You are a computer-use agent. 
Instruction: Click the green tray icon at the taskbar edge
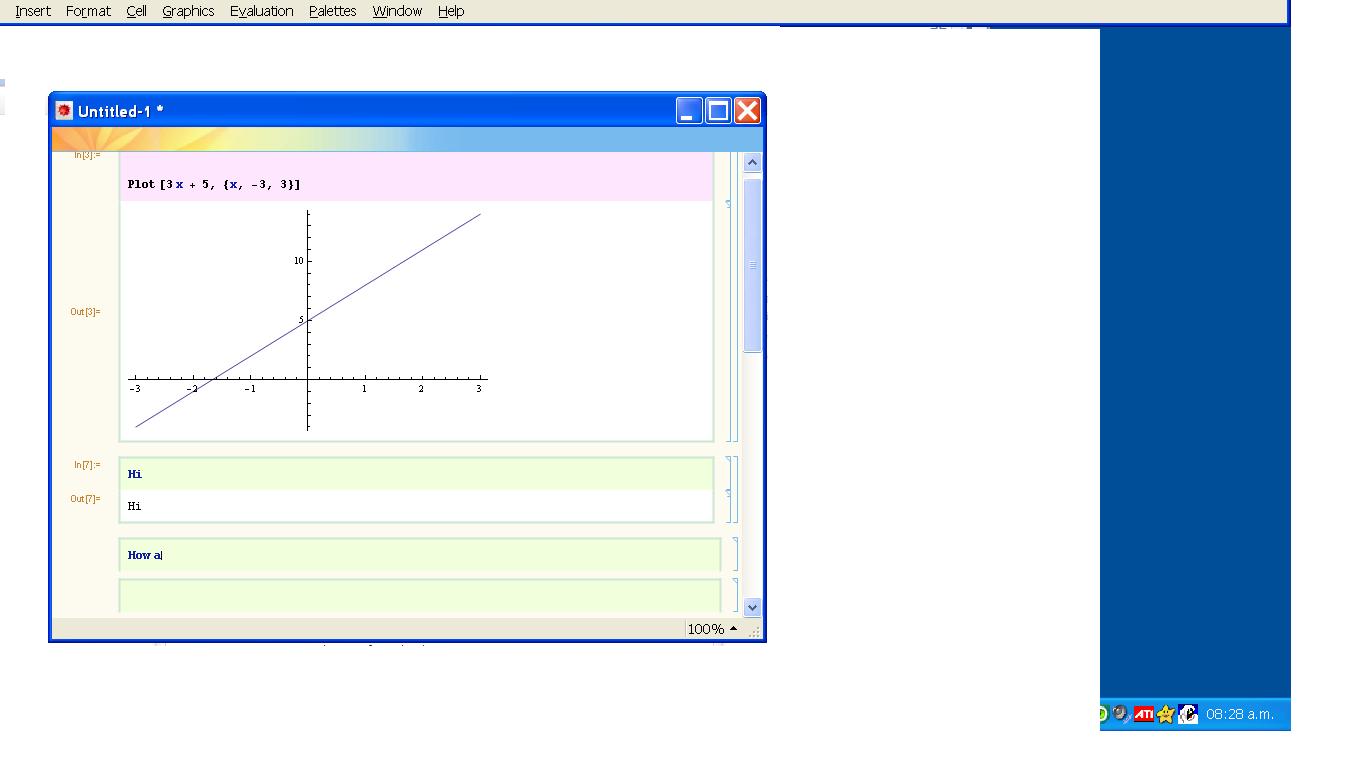click(1103, 713)
